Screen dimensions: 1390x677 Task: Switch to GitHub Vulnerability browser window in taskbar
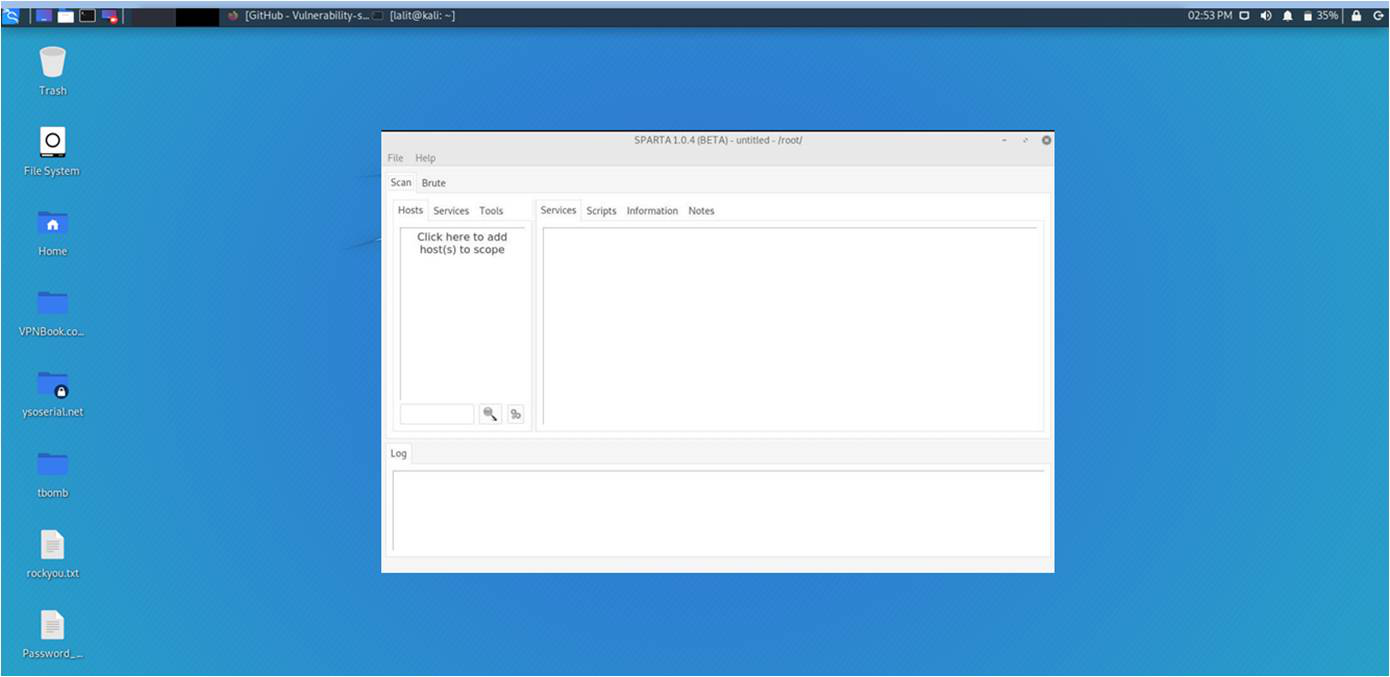[x=297, y=16]
